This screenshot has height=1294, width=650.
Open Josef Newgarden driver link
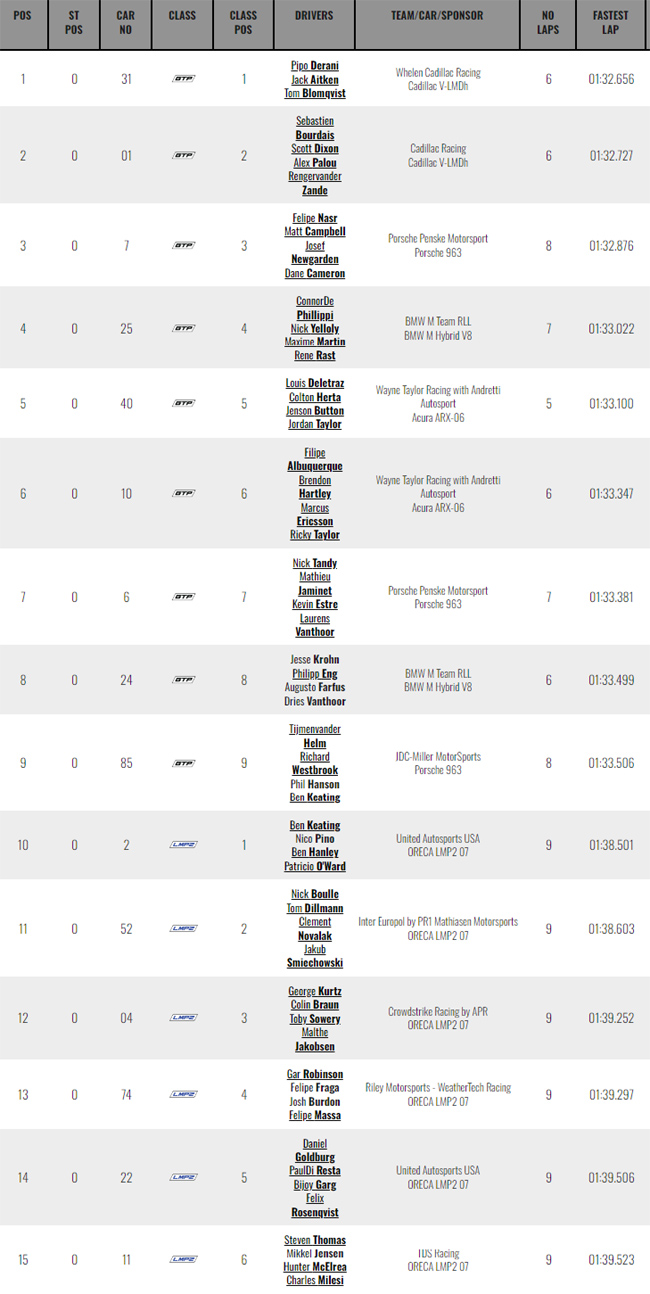(315, 252)
